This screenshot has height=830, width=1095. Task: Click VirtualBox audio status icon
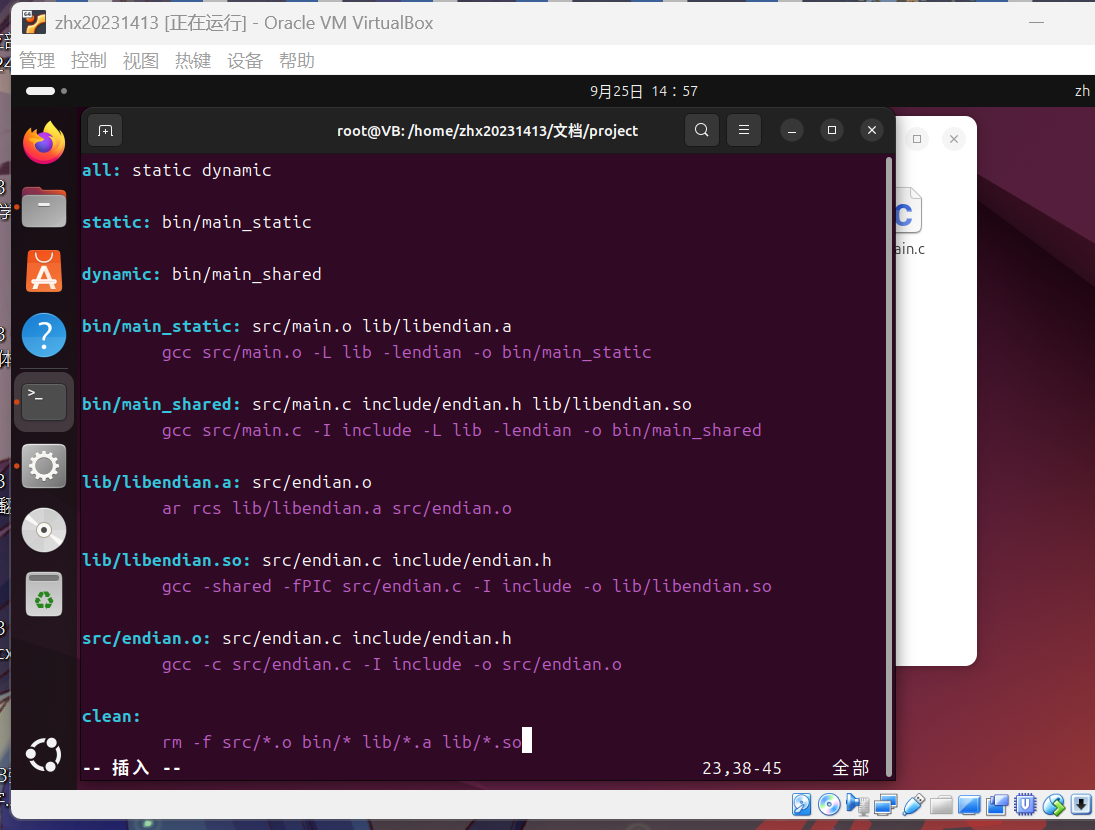(x=857, y=805)
